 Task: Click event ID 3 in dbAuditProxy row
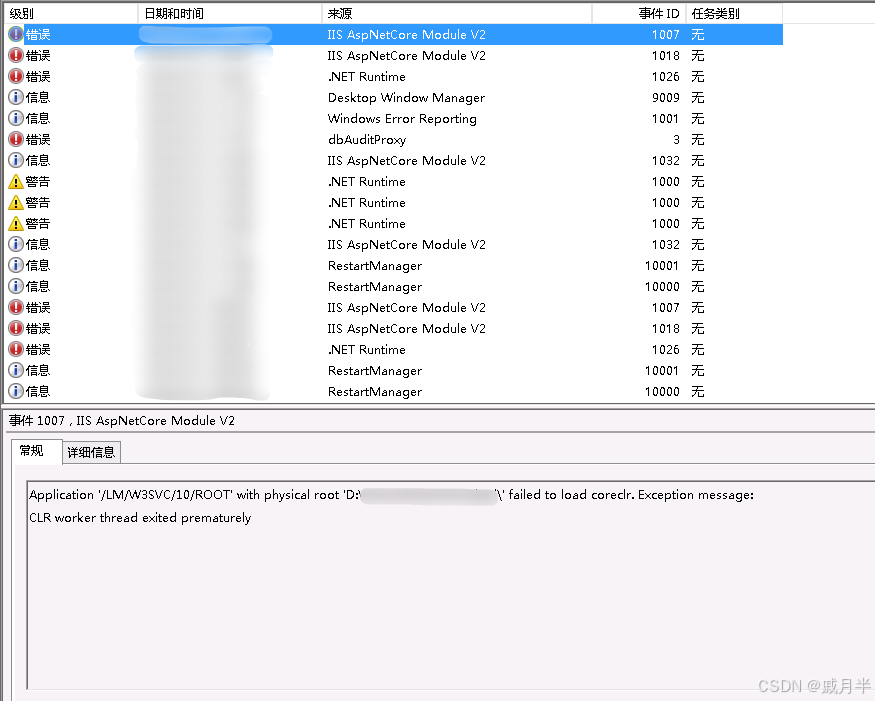click(x=676, y=140)
